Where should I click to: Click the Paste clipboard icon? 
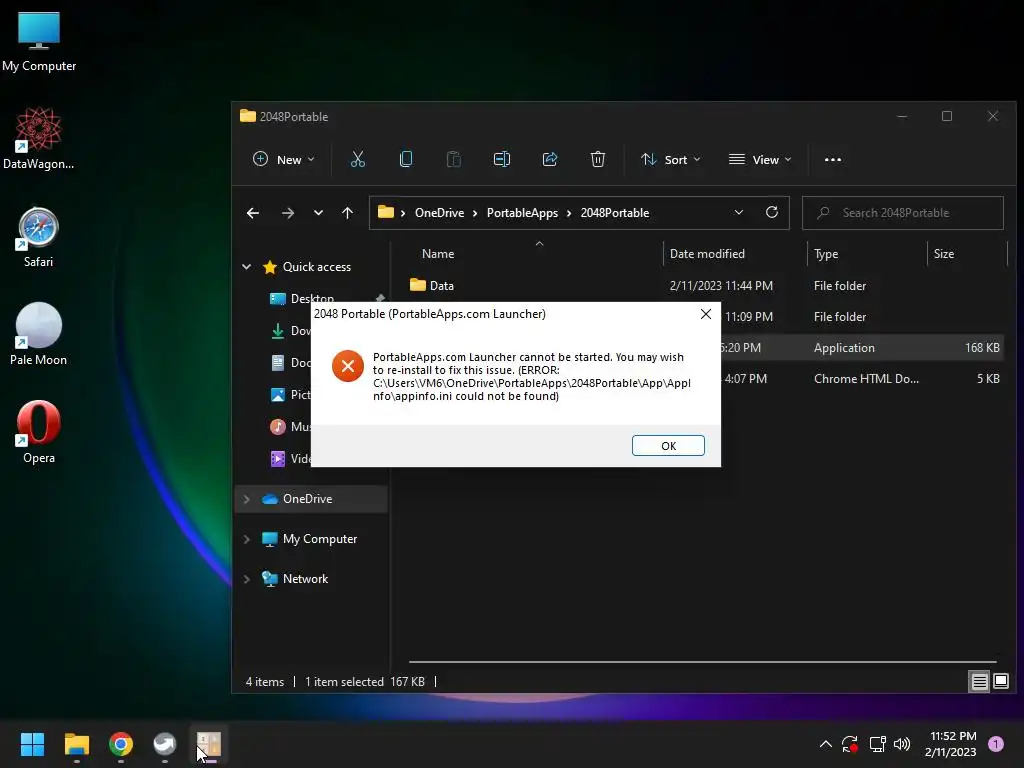pyautogui.click(x=453, y=159)
